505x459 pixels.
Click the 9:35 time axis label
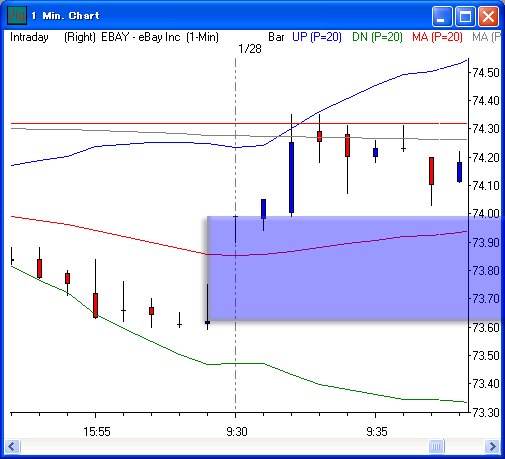pos(377,432)
